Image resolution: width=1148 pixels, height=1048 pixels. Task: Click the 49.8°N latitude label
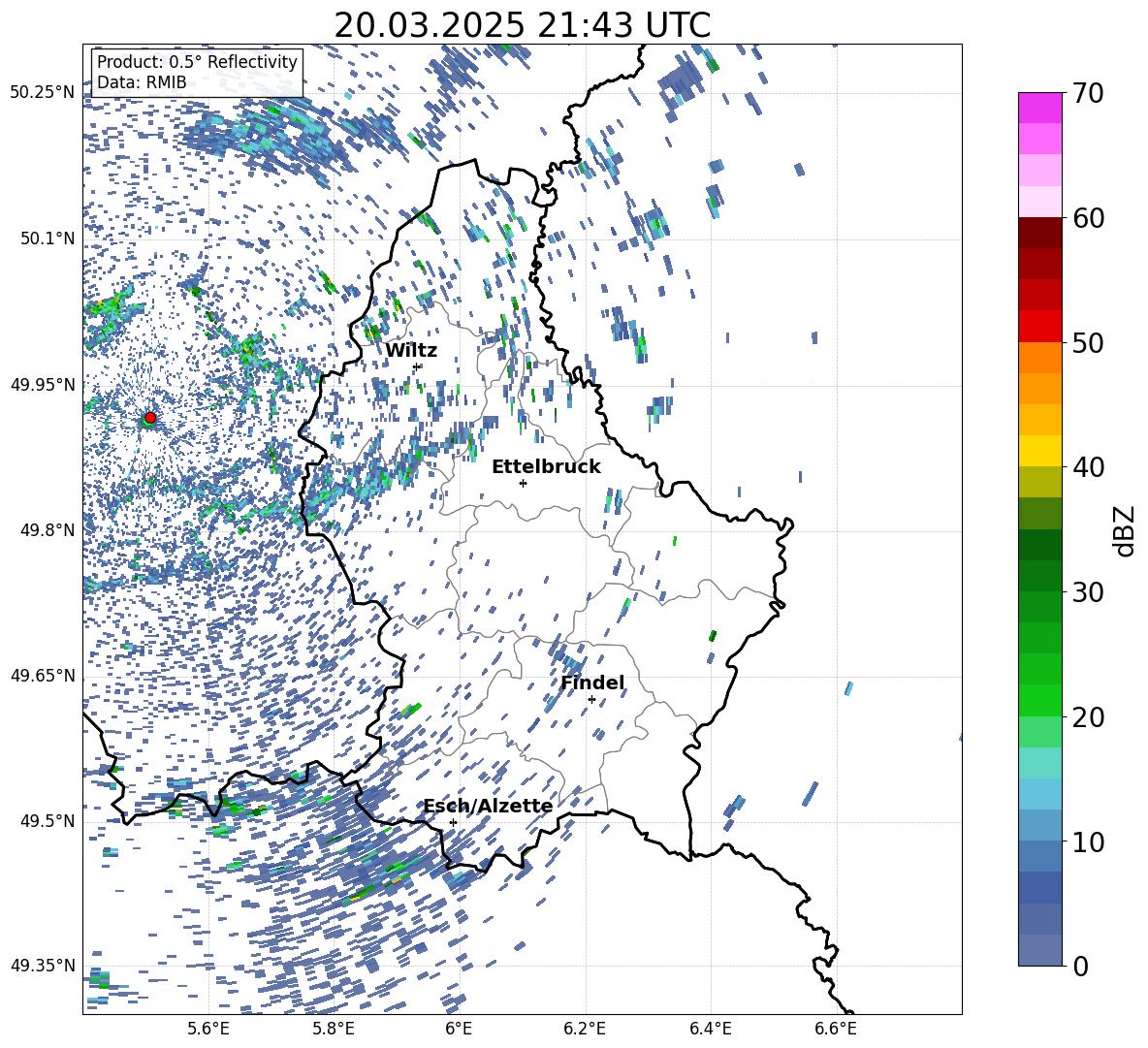pyautogui.click(x=48, y=530)
